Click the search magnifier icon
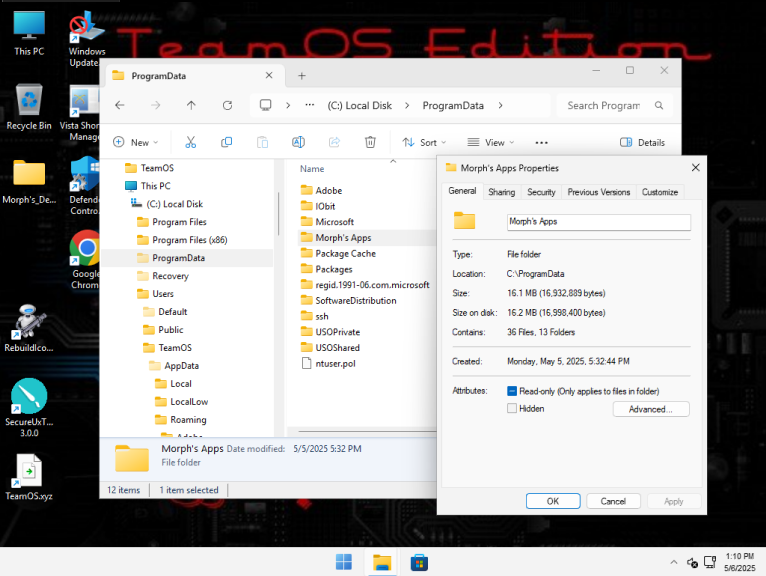766x576 pixels. (x=659, y=105)
